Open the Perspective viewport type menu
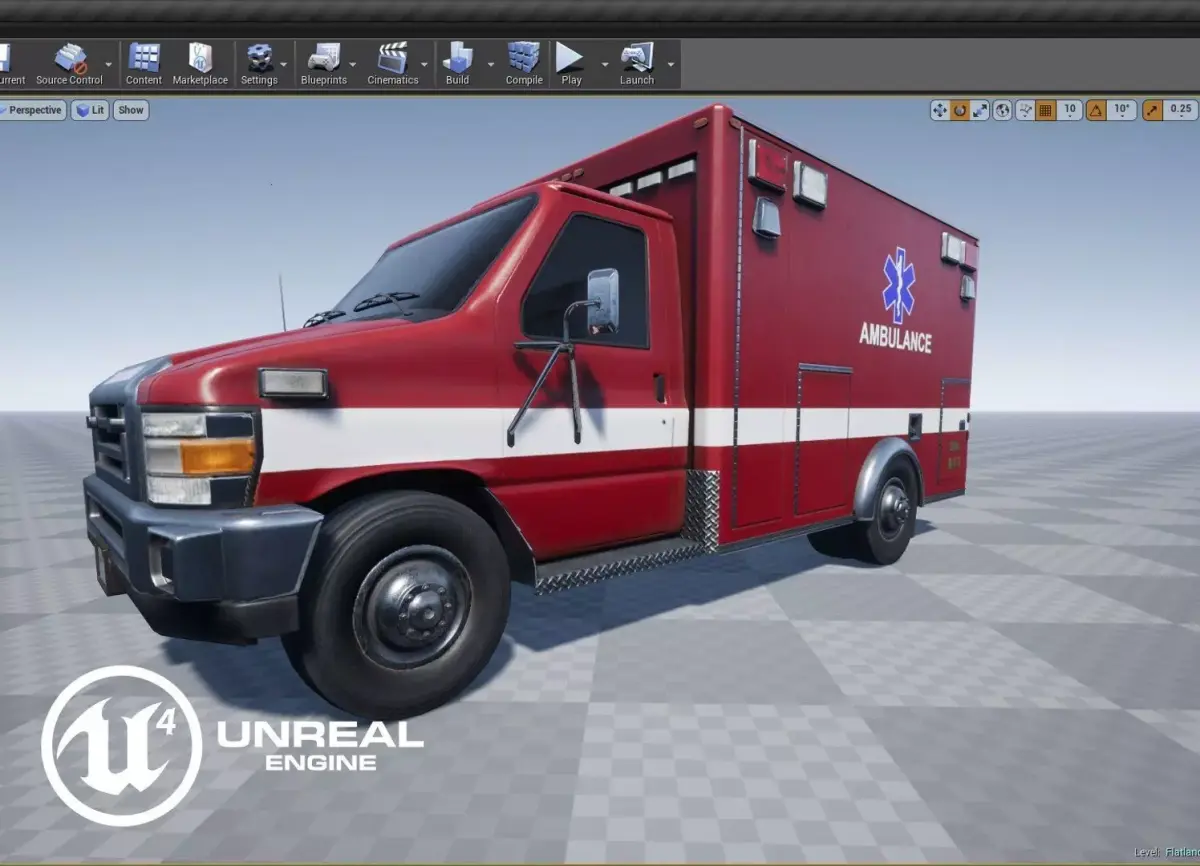1200x866 pixels. 32,110
